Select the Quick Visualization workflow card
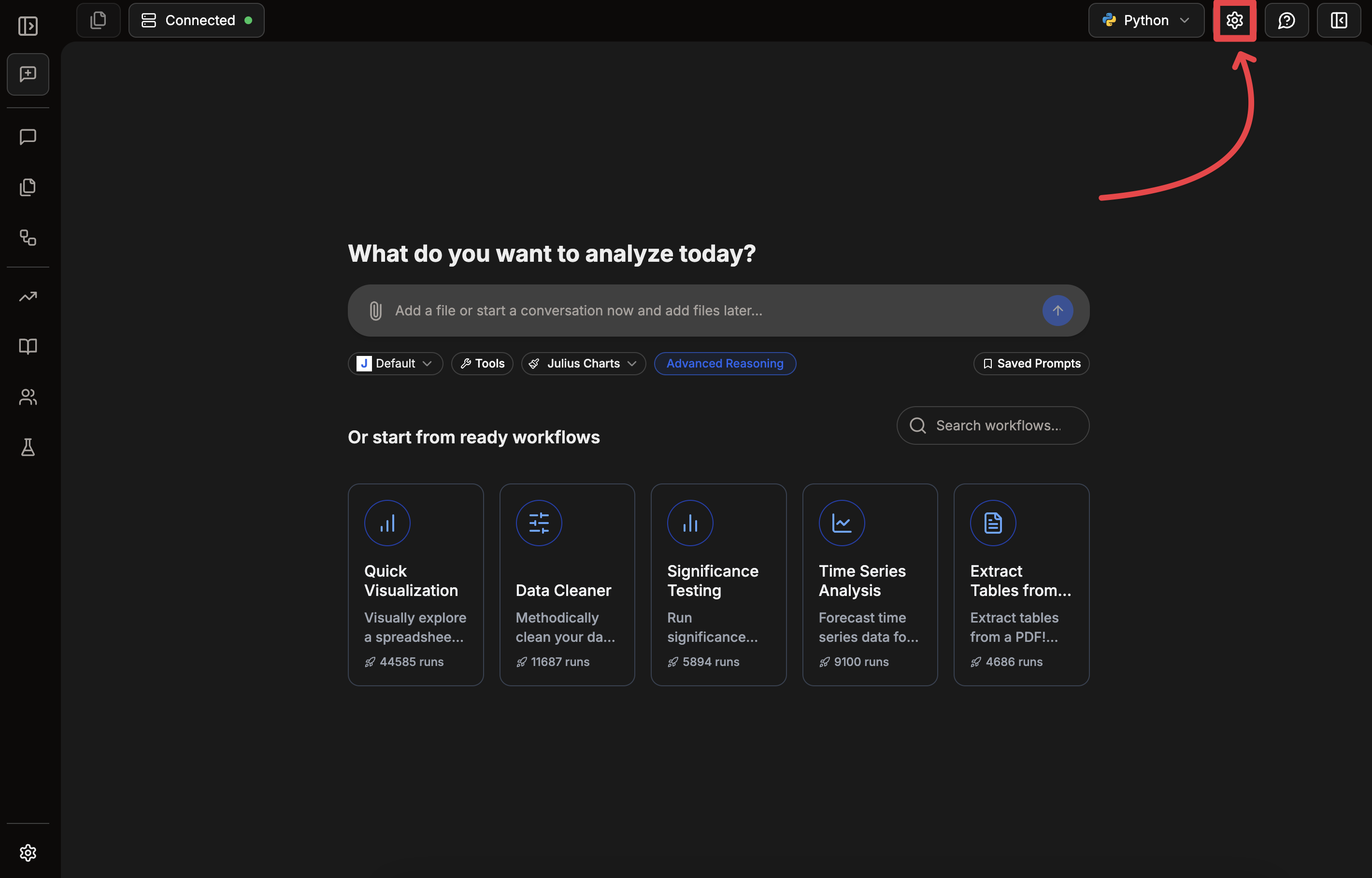 (x=415, y=584)
